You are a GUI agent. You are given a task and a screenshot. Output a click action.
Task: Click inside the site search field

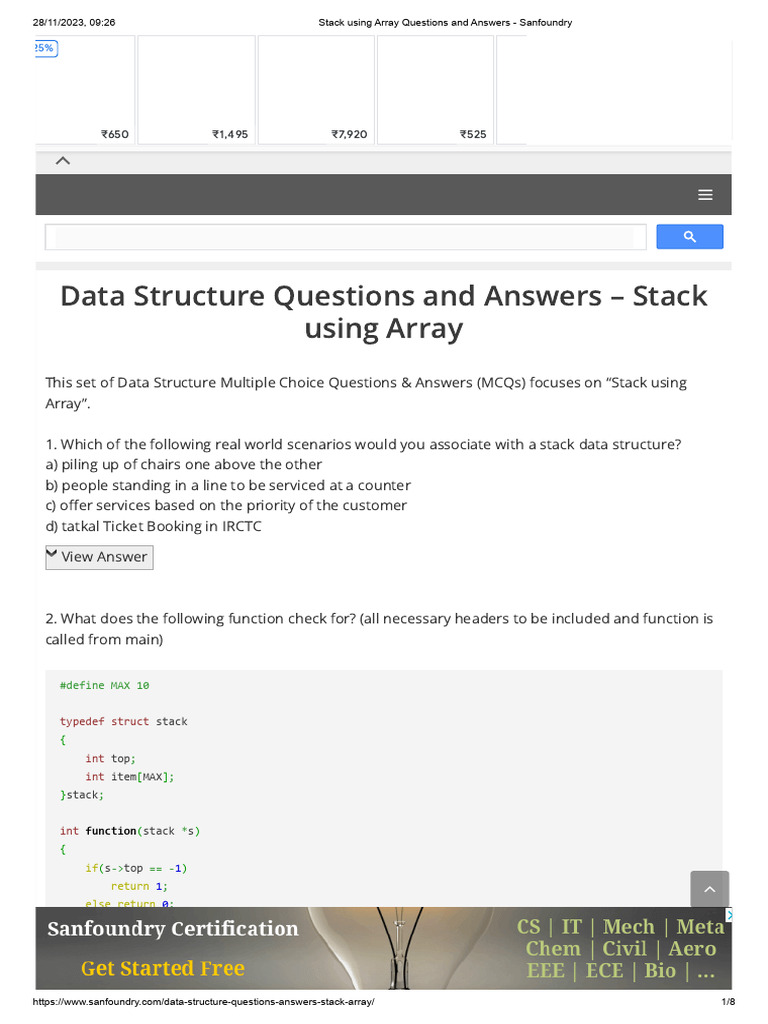(345, 237)
